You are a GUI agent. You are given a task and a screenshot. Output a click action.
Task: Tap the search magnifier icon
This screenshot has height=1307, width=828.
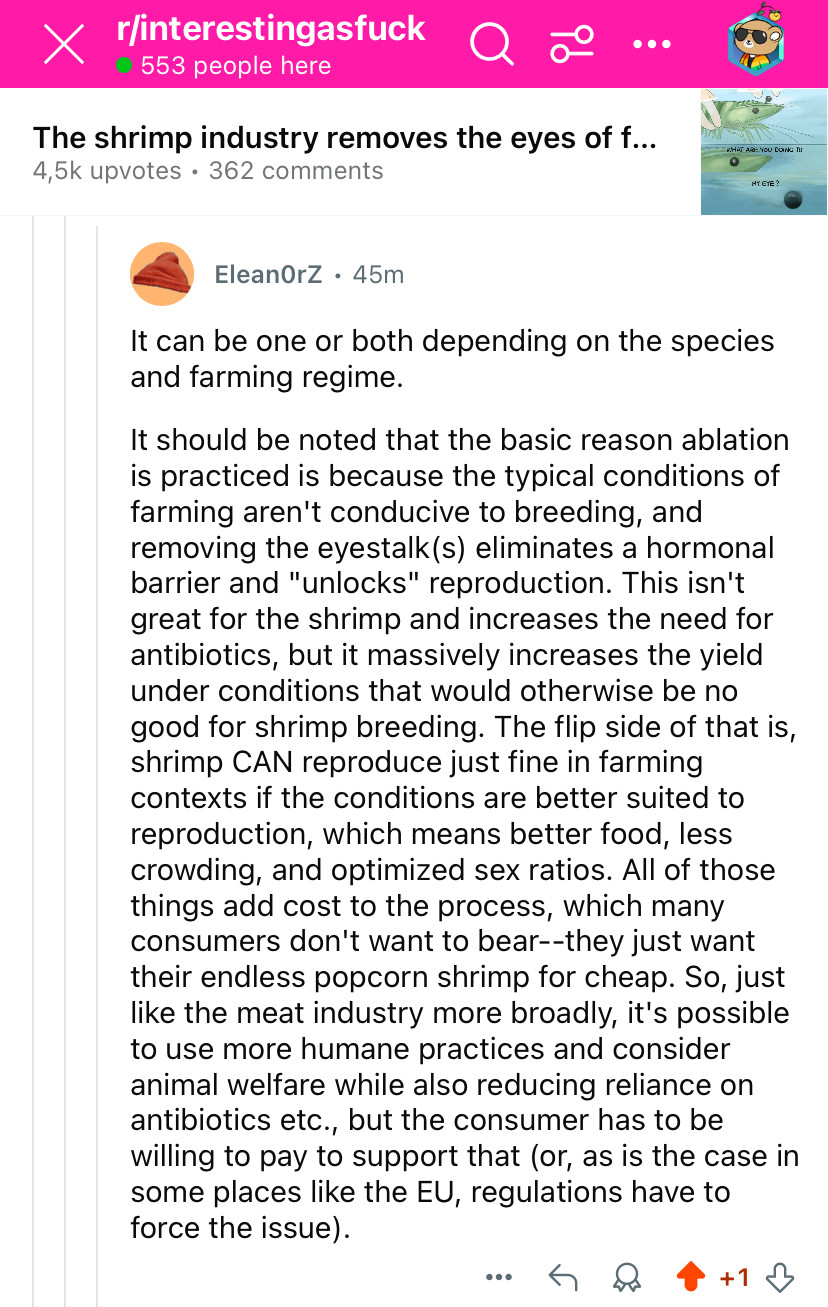click(491, 44)
